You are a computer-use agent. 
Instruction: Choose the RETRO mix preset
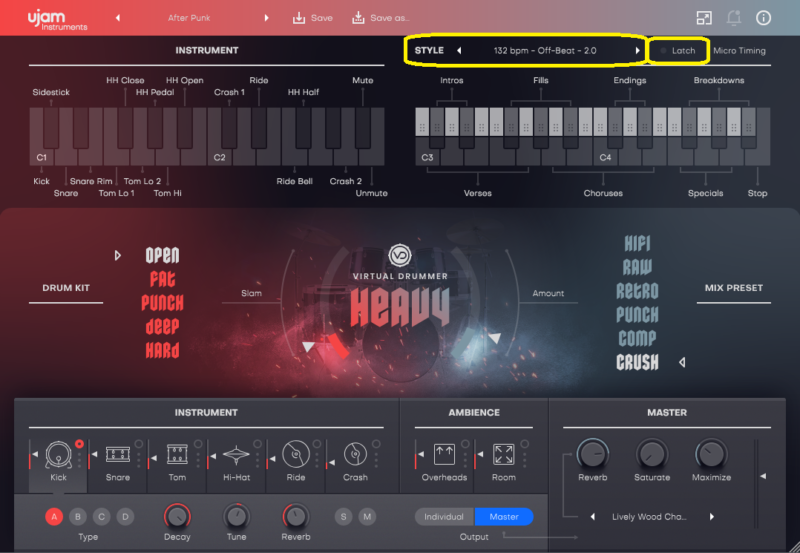pyautogui.click(x=638, y=291)
